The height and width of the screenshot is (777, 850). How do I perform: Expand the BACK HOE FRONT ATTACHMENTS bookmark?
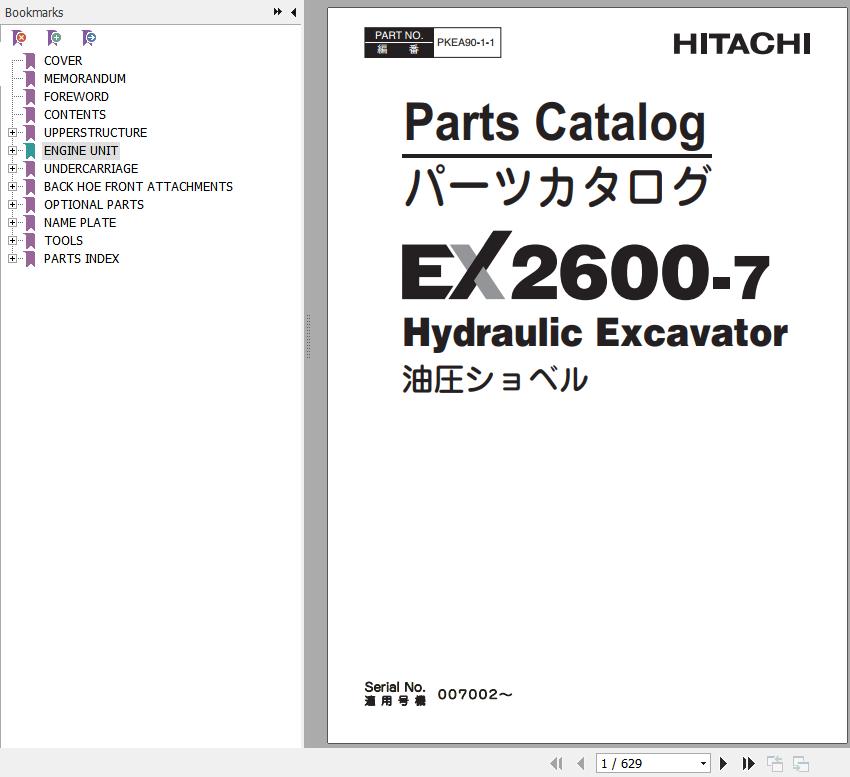point(12,187)
